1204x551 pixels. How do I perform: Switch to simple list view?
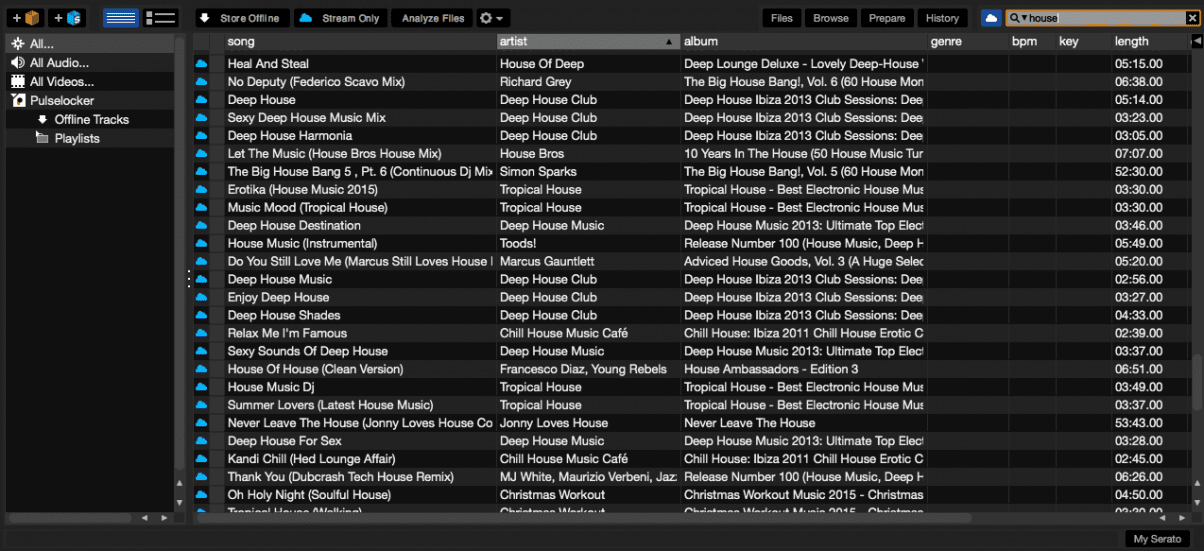(121, 18)
